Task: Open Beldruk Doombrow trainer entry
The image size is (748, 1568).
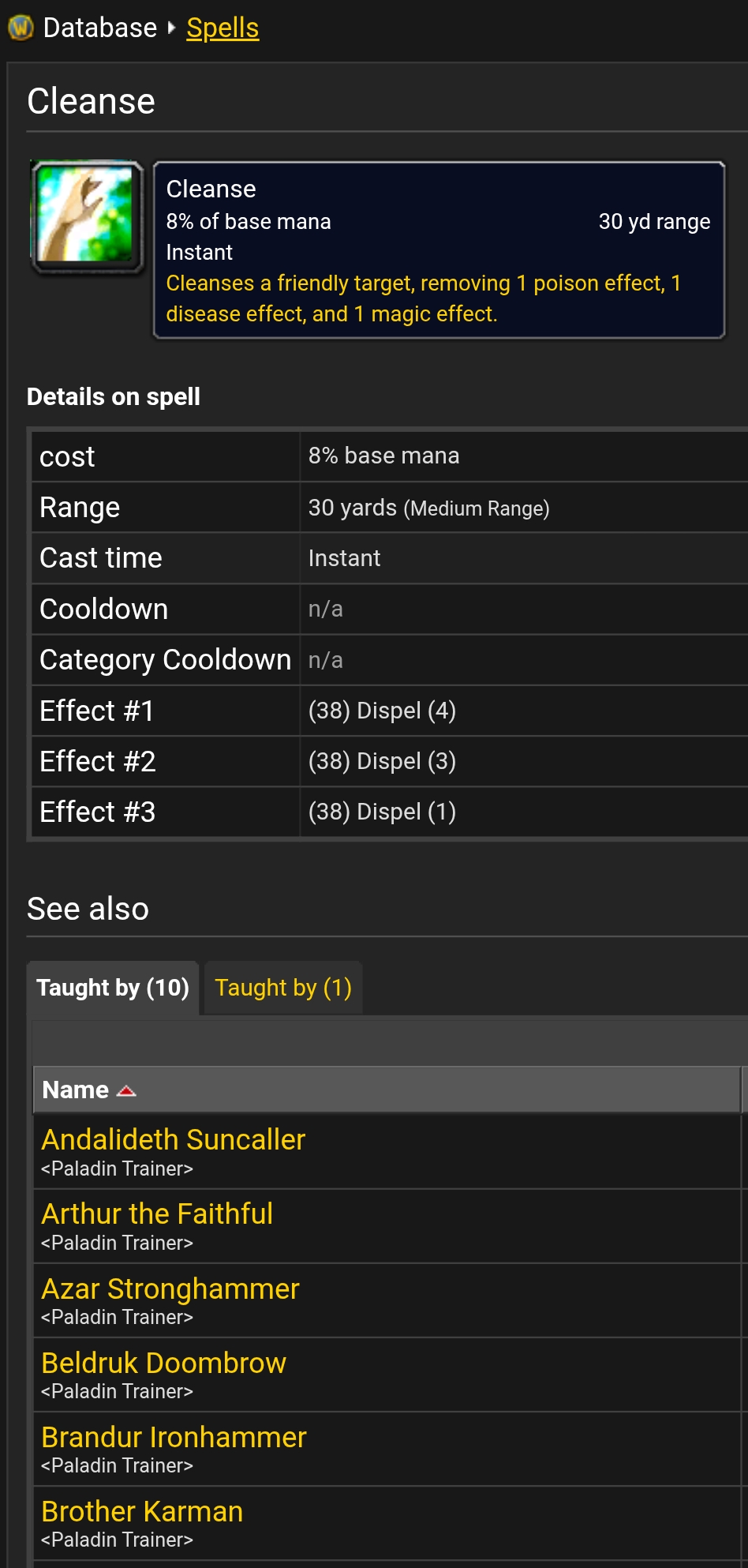Action: 163,1363
